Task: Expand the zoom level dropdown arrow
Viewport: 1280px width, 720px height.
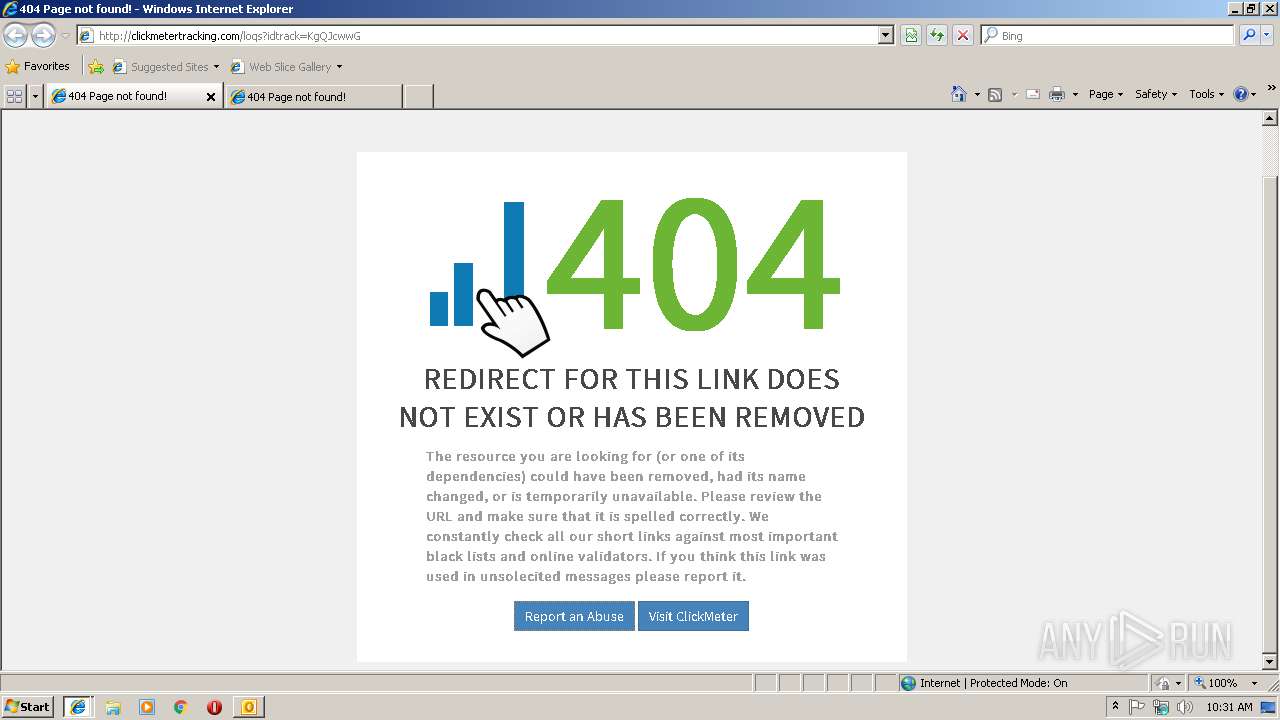Action: coord(1254,683)
